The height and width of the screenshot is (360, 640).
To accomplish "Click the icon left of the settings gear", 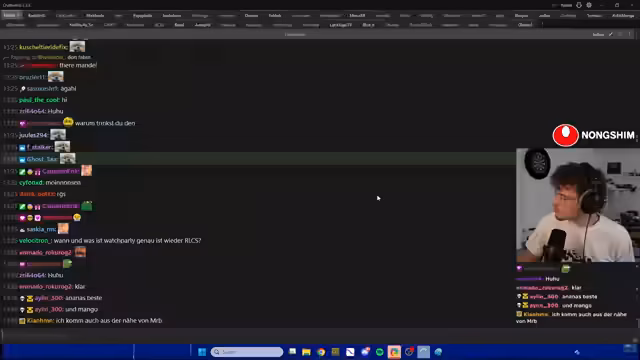I will point(579,5).
